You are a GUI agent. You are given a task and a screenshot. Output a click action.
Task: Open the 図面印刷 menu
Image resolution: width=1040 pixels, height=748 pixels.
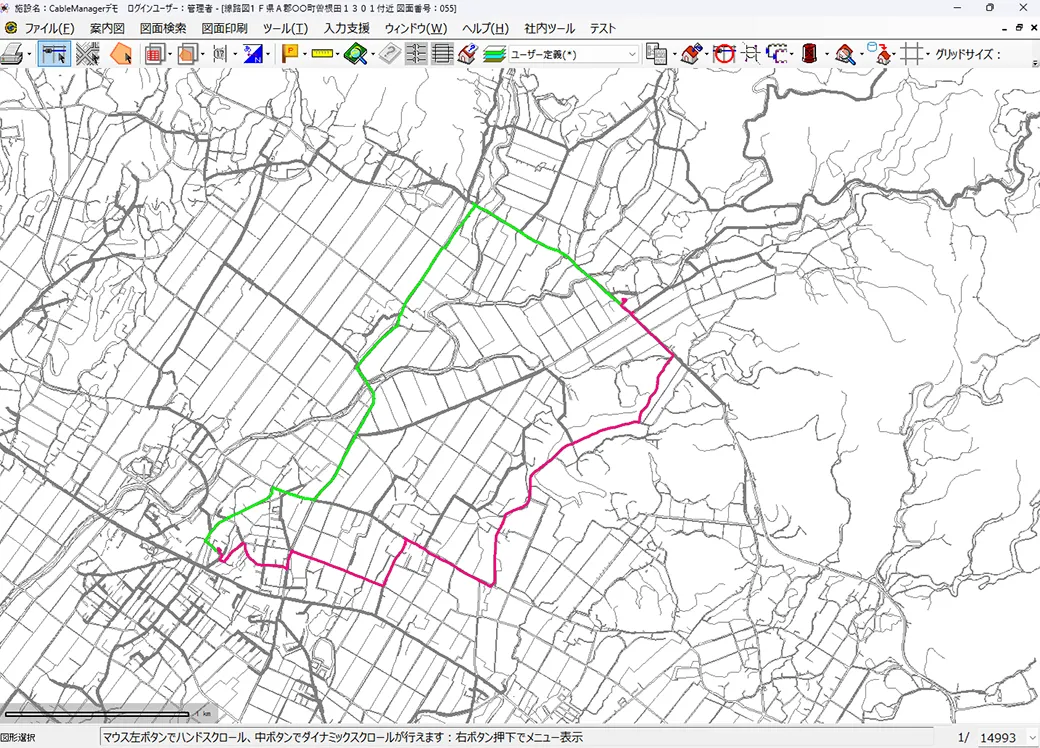pyautogui.click(x=225, y=29)
